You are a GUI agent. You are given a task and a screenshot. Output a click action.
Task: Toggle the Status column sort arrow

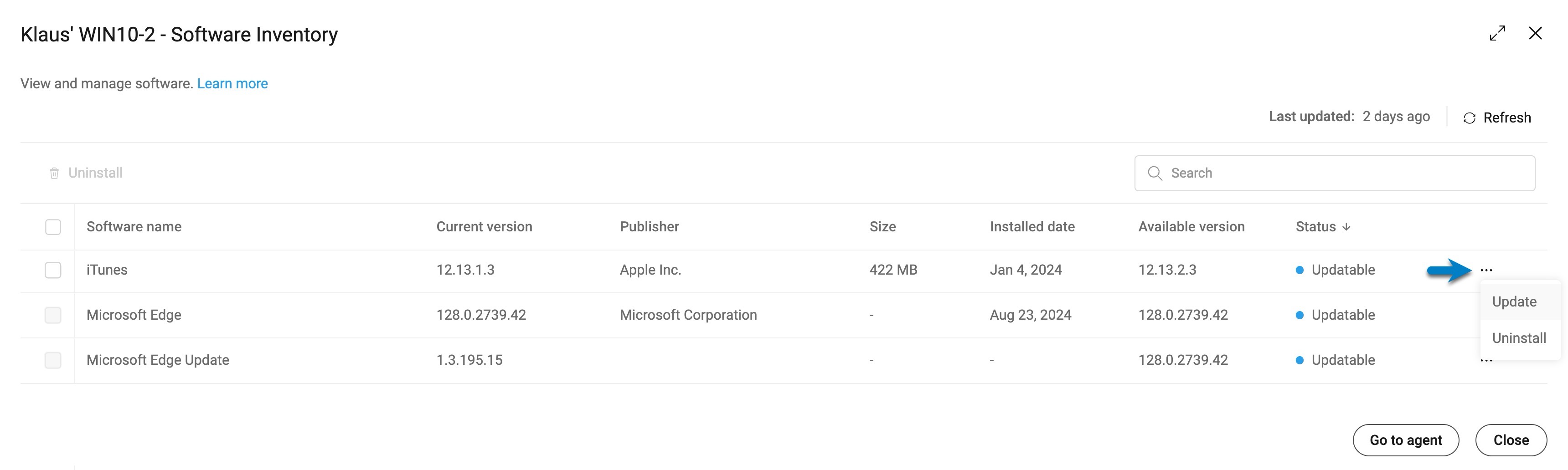pyautogui.click(x=1346, y=226)
